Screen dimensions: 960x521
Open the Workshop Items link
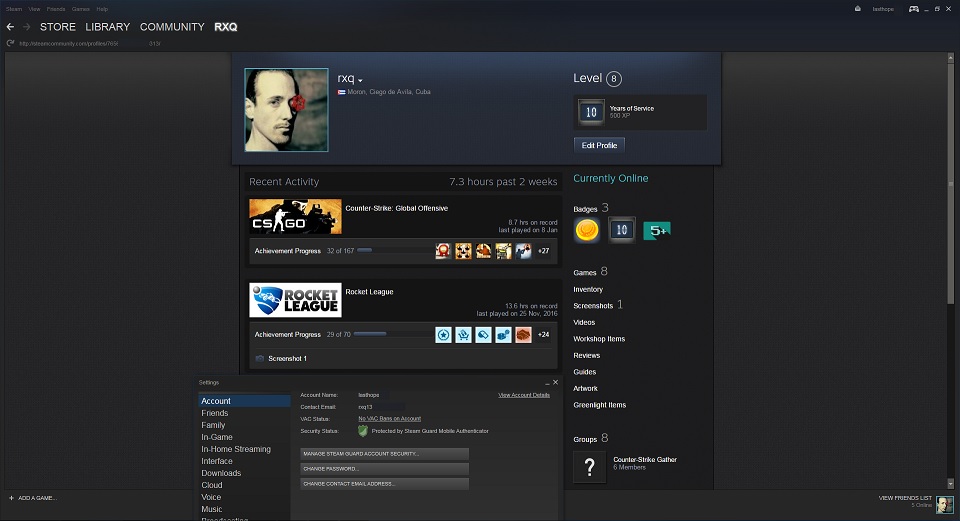599,339
